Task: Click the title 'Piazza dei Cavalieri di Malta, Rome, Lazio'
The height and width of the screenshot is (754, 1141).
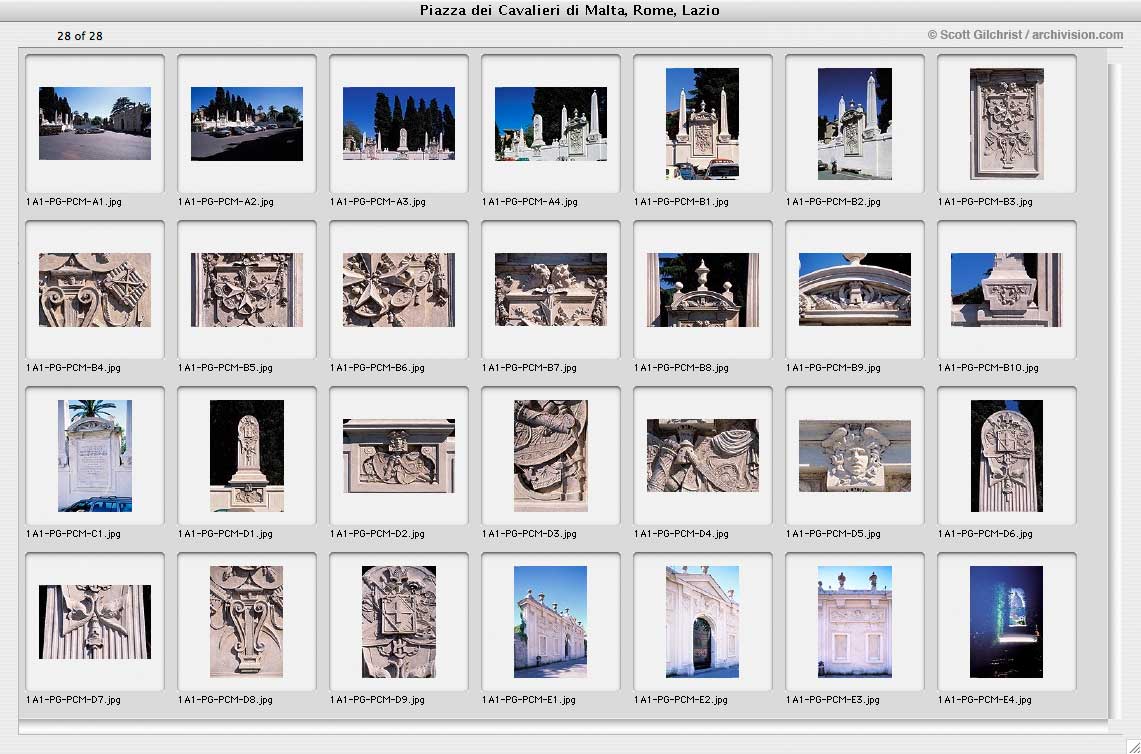Action: (570, 10)
